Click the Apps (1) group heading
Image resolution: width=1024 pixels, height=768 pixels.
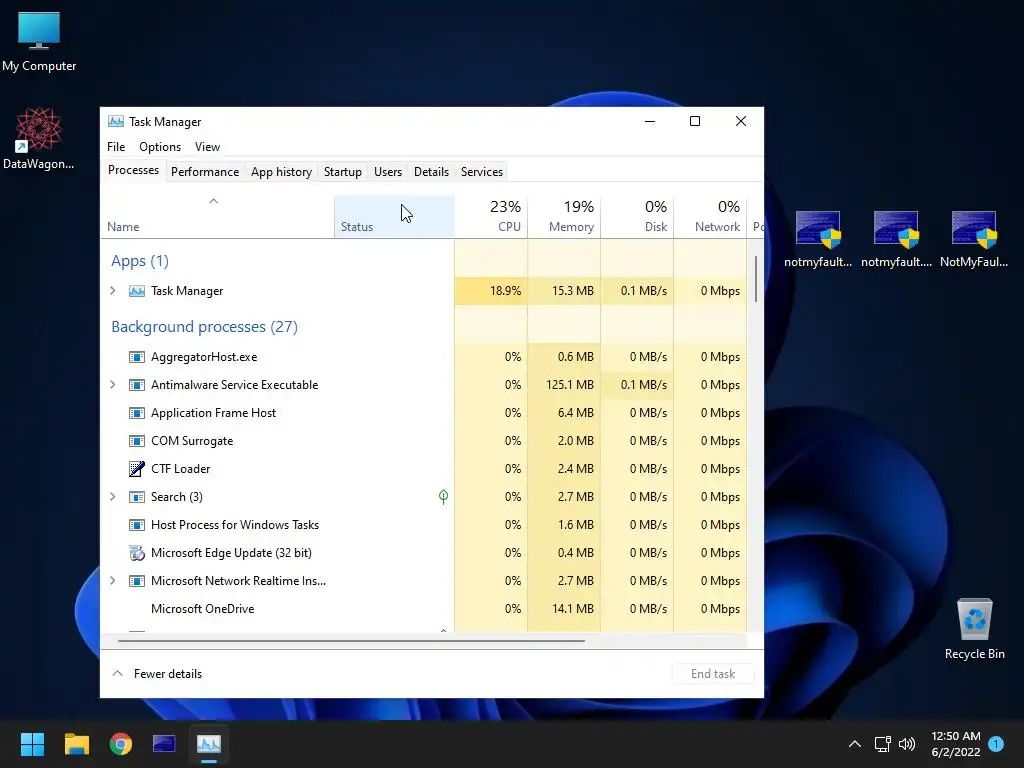(x=140, y=261)
